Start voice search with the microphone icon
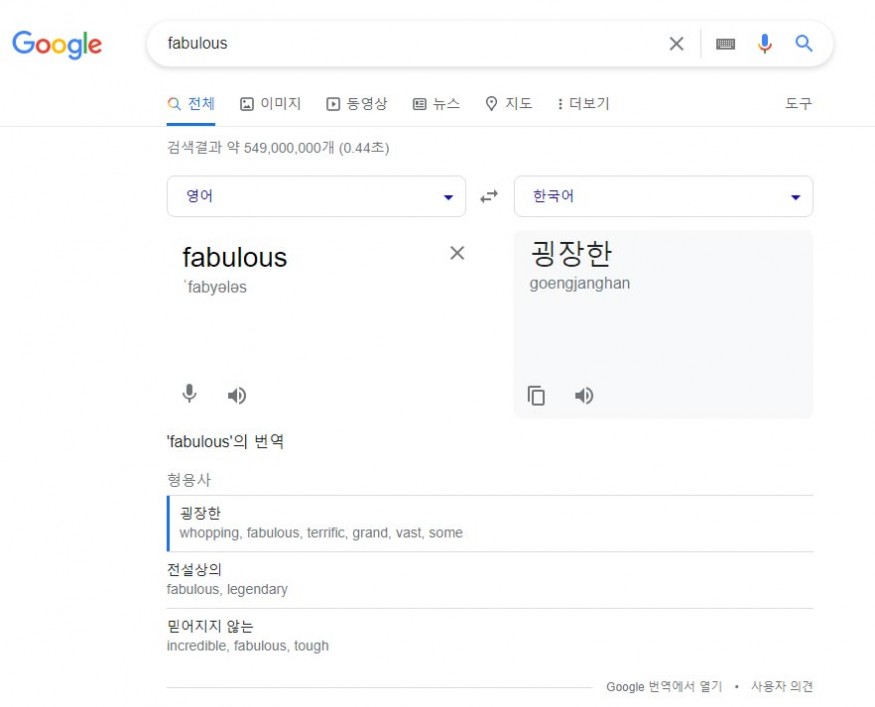The width and height of the screenshot is (875, 707). tap(765, 44)
